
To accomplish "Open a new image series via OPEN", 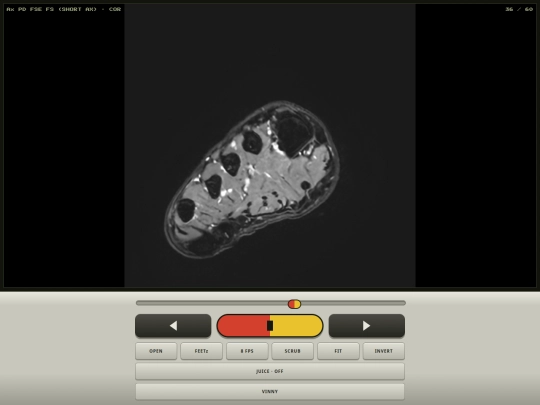I will [156, 351].
